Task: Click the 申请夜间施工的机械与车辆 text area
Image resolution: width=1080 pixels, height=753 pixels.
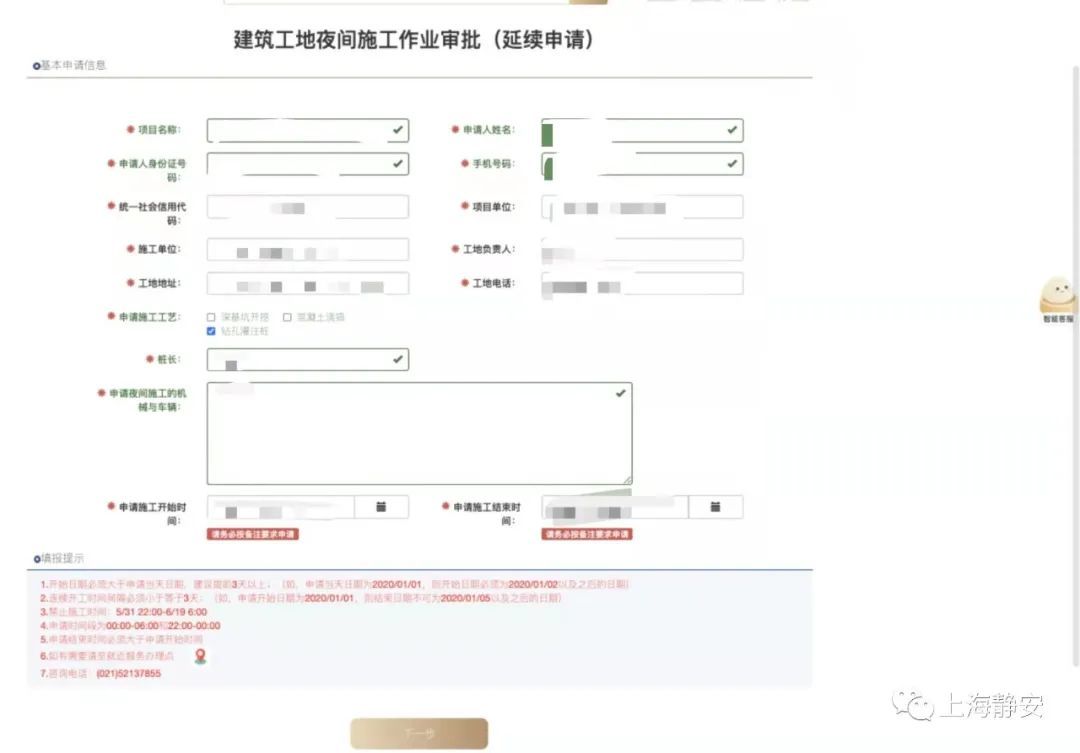Action: pyautogui.click(x=419, y=433)
